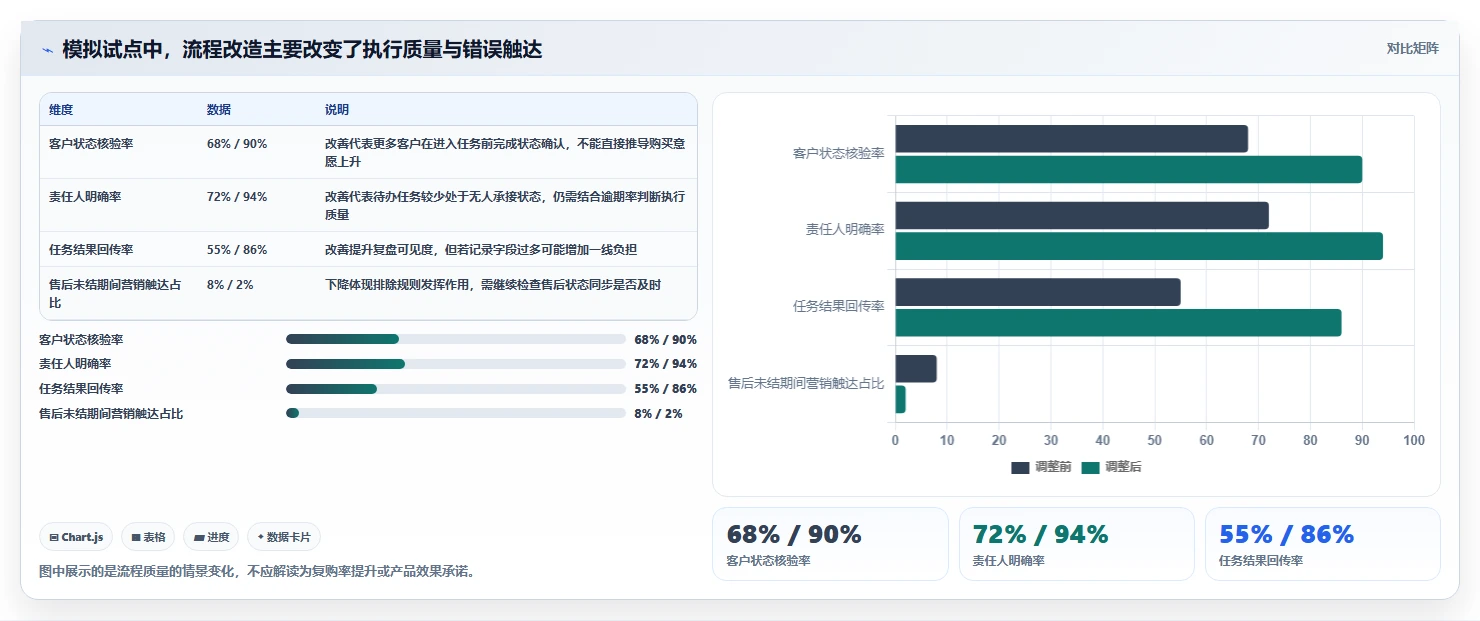
Task: Click the chart axis label 责任人明确率
Action: [845, 229]
